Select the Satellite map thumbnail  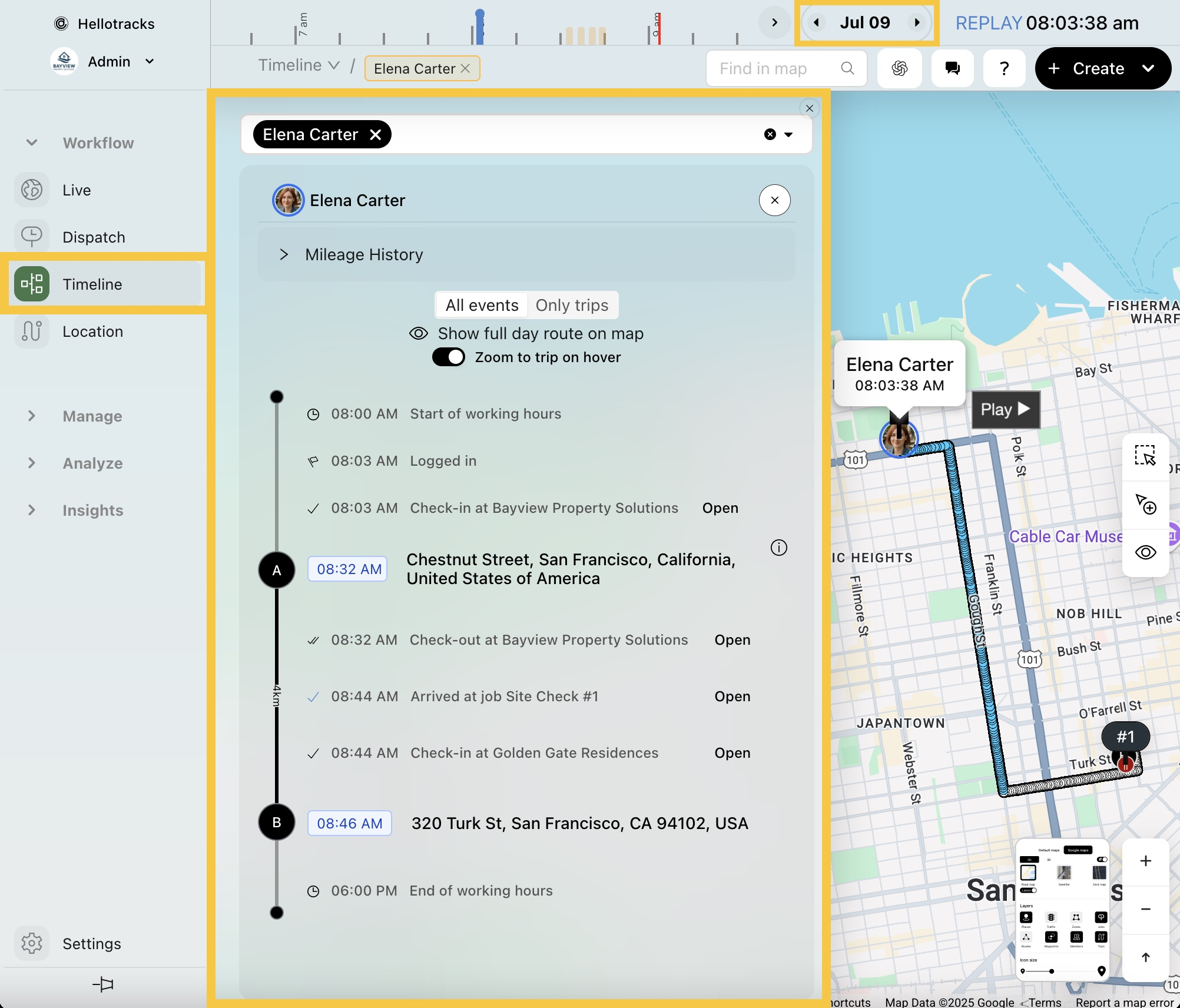click(1064, 873)
